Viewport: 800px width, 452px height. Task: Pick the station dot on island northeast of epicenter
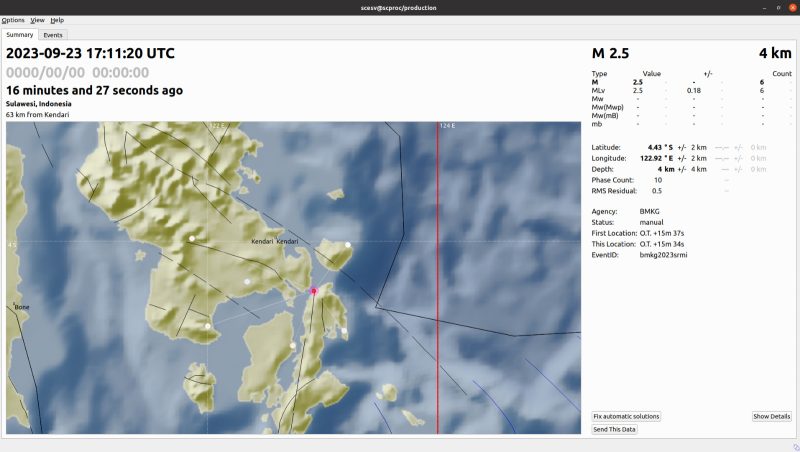point(348,244)
